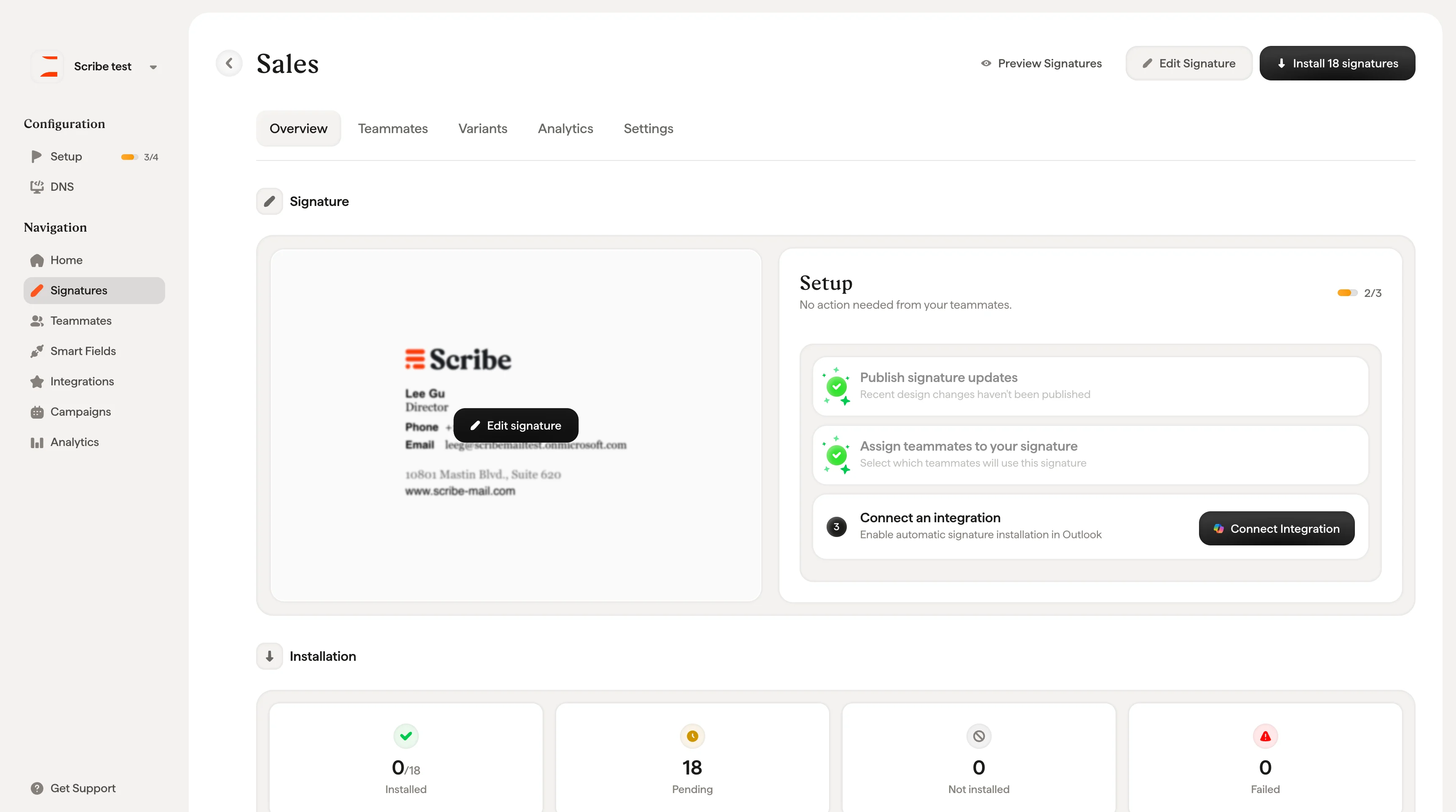This screenshot has width=1456, height=812.
Task: Click the Integrations star icon
Action: (x=37, y=382)
